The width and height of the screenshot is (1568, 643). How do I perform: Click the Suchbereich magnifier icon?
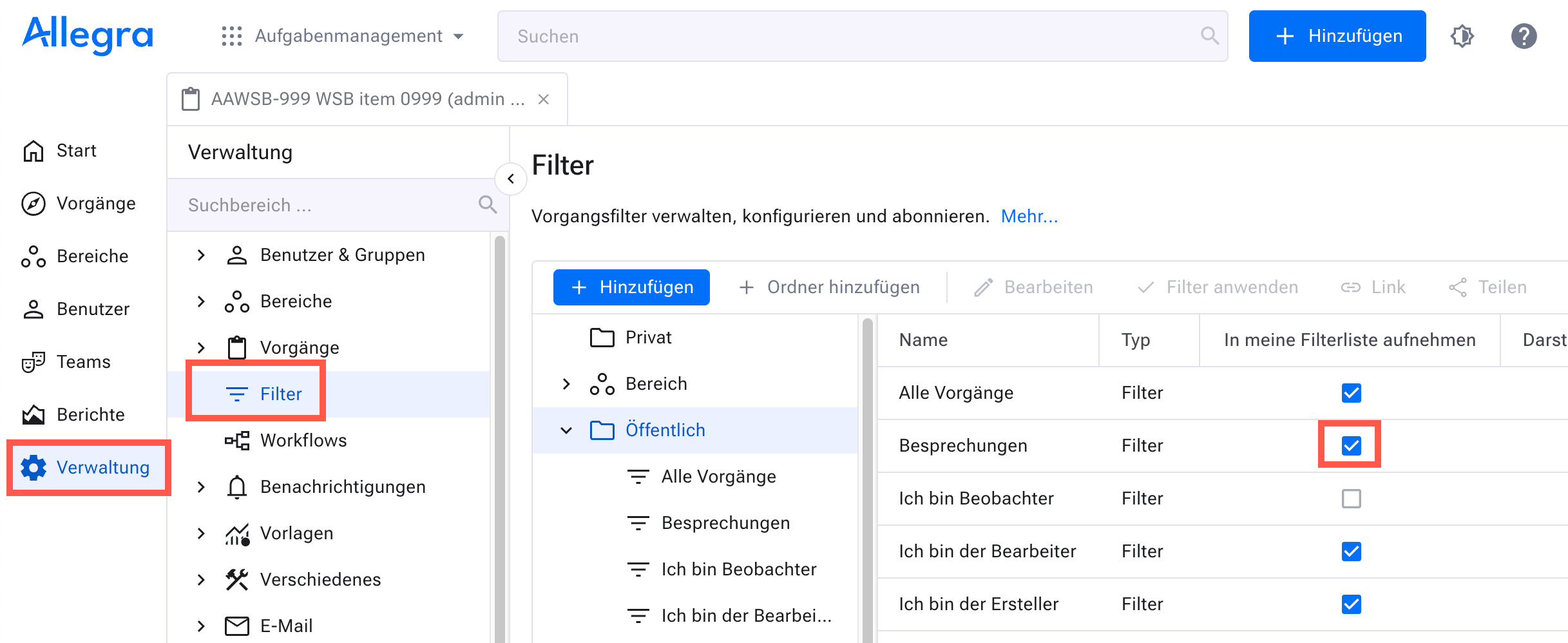pyautogui.click(x=488, y=205)
